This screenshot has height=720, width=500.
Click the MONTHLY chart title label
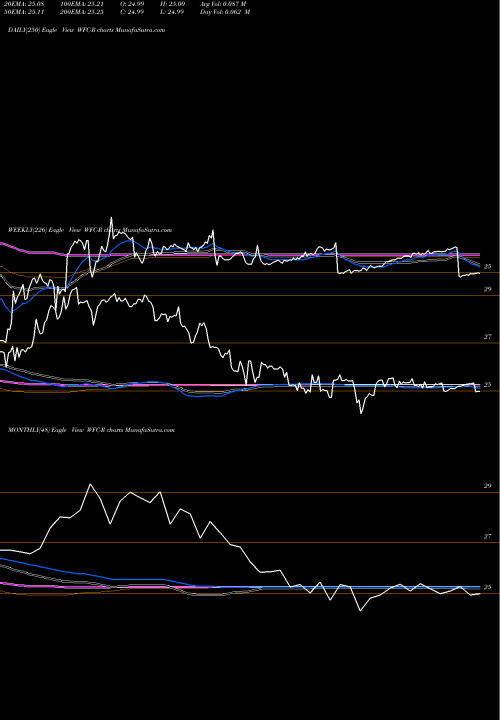click(91, 430)
